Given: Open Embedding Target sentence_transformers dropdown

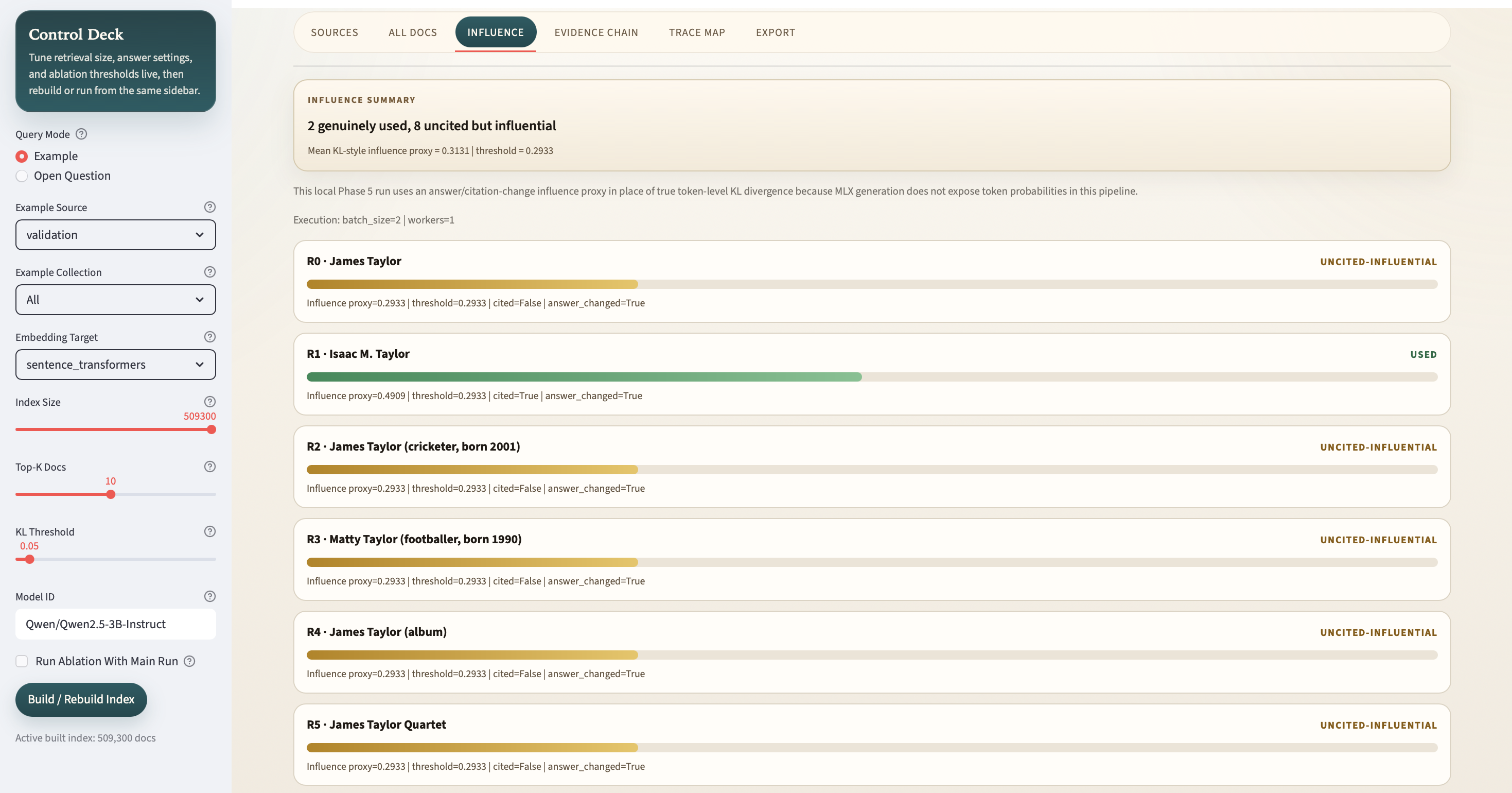Looking at the screenshot, I should 116,365.
